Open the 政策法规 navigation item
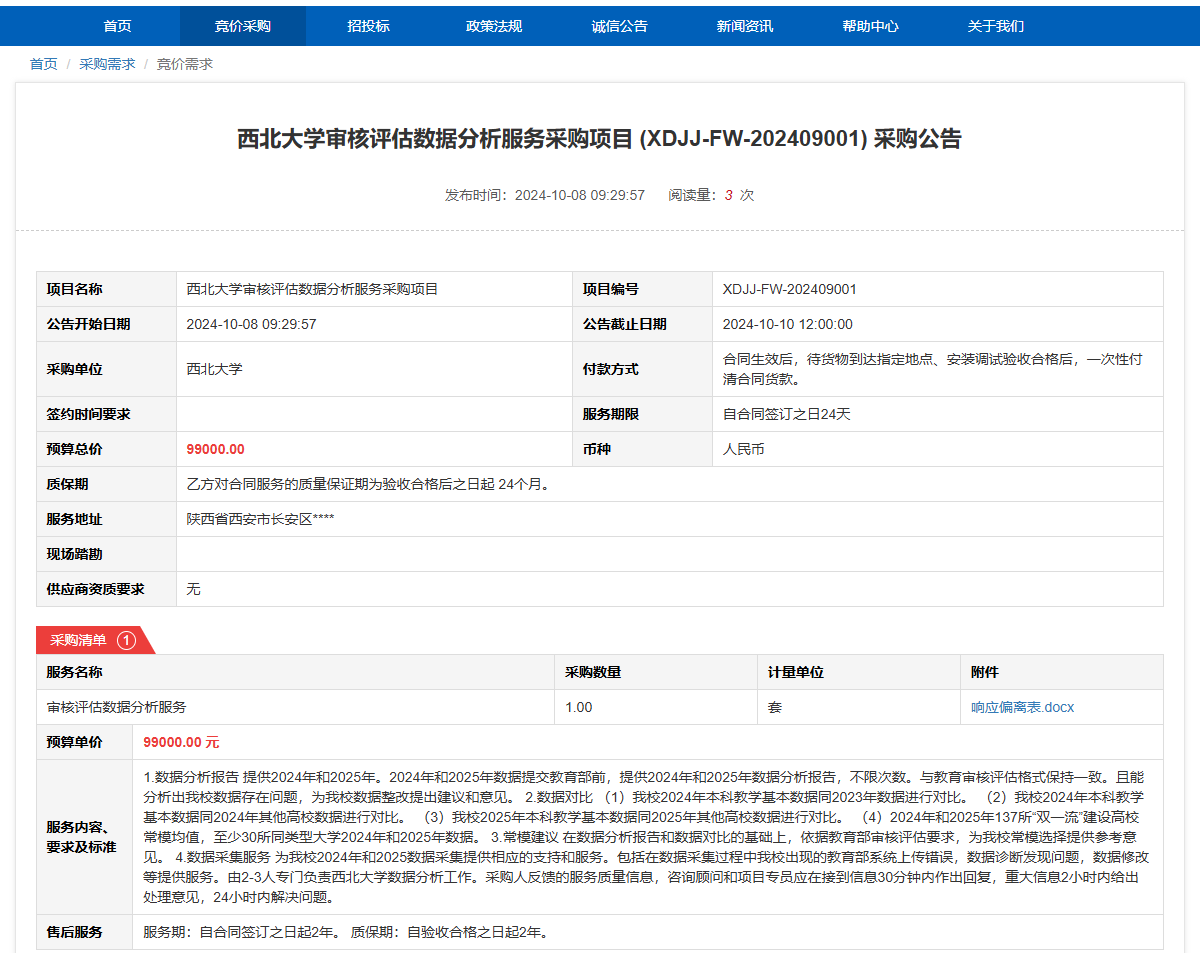Viewport: 1200px width, 953px height. [494, 26]
